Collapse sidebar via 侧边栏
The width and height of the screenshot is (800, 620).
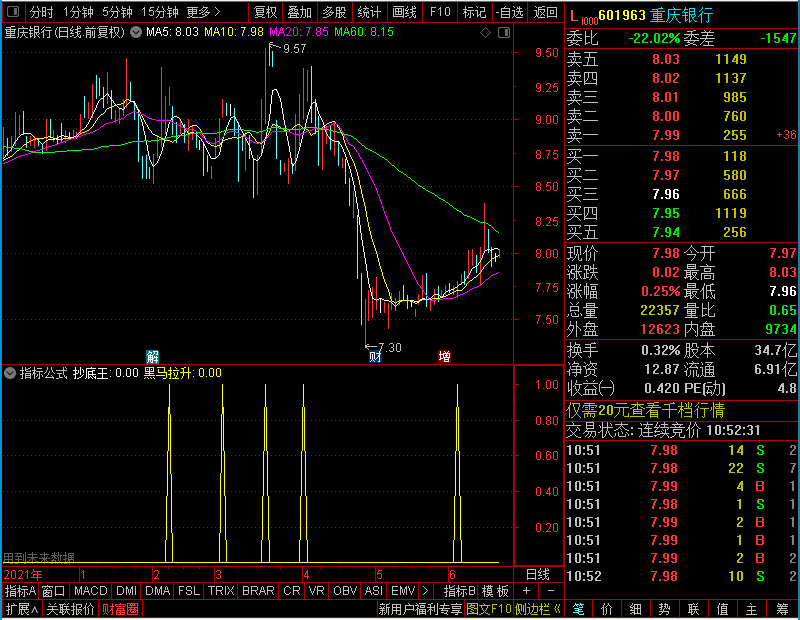point(538,609)
